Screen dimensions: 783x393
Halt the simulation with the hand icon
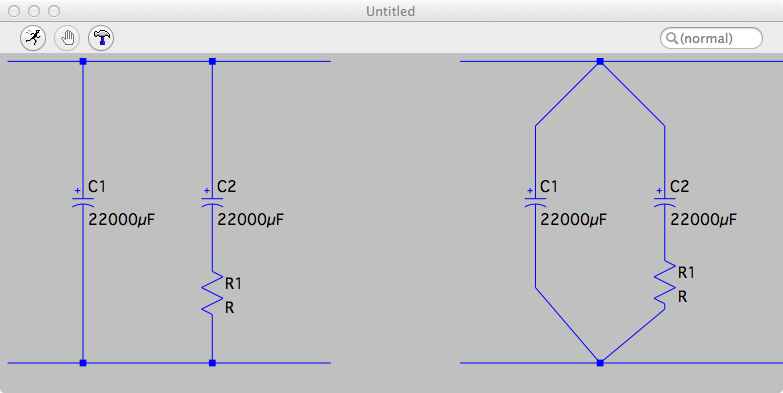[67, 38]
